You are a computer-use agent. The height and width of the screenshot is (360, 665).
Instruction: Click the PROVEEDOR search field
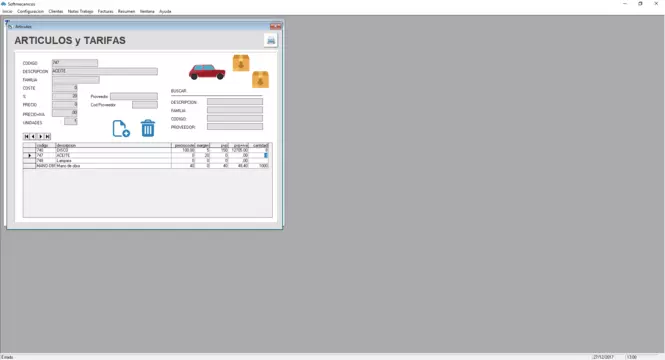point(235,127)
